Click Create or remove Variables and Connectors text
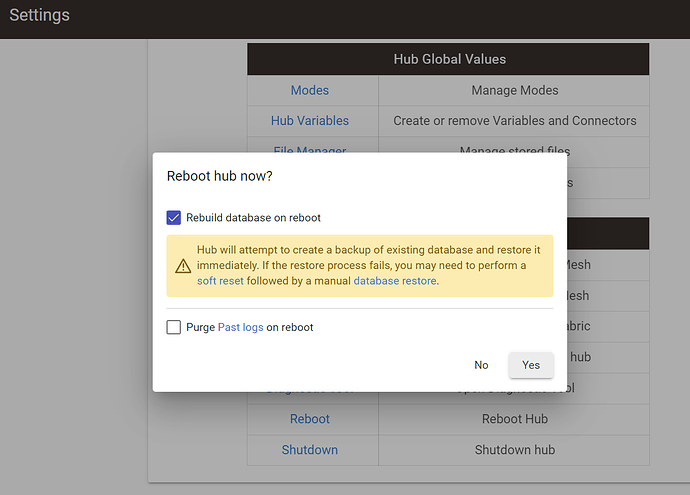 coord(514,121)
